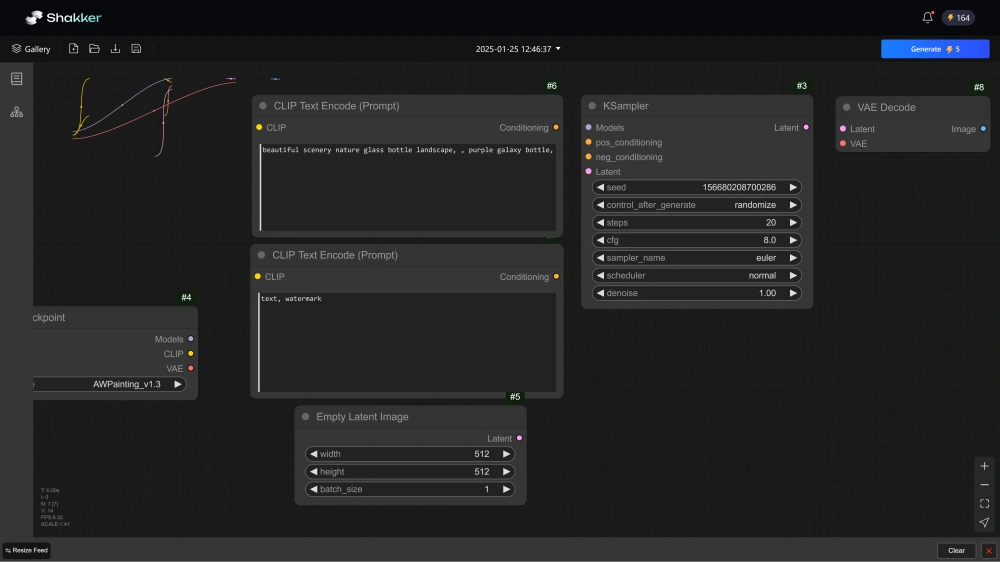Select previous control_after_generate option

[x=600, y=205]
